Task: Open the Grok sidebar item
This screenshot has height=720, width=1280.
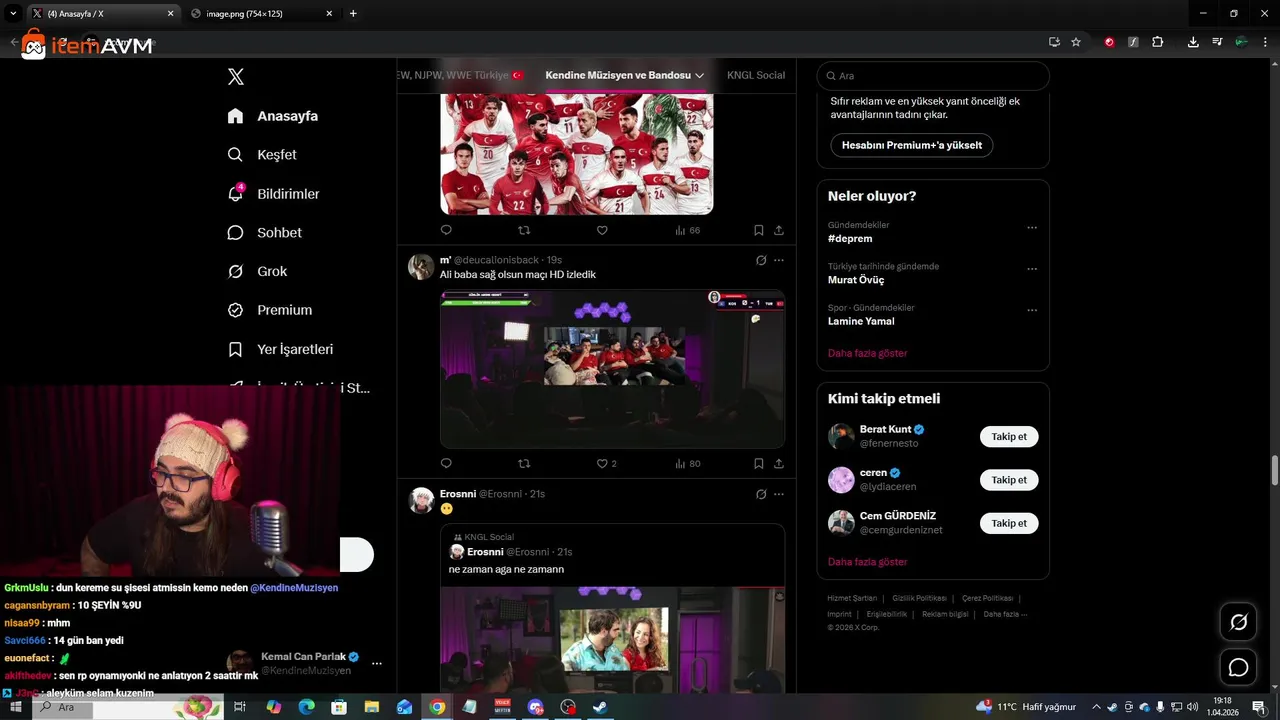Action: [x=258, y=271]
